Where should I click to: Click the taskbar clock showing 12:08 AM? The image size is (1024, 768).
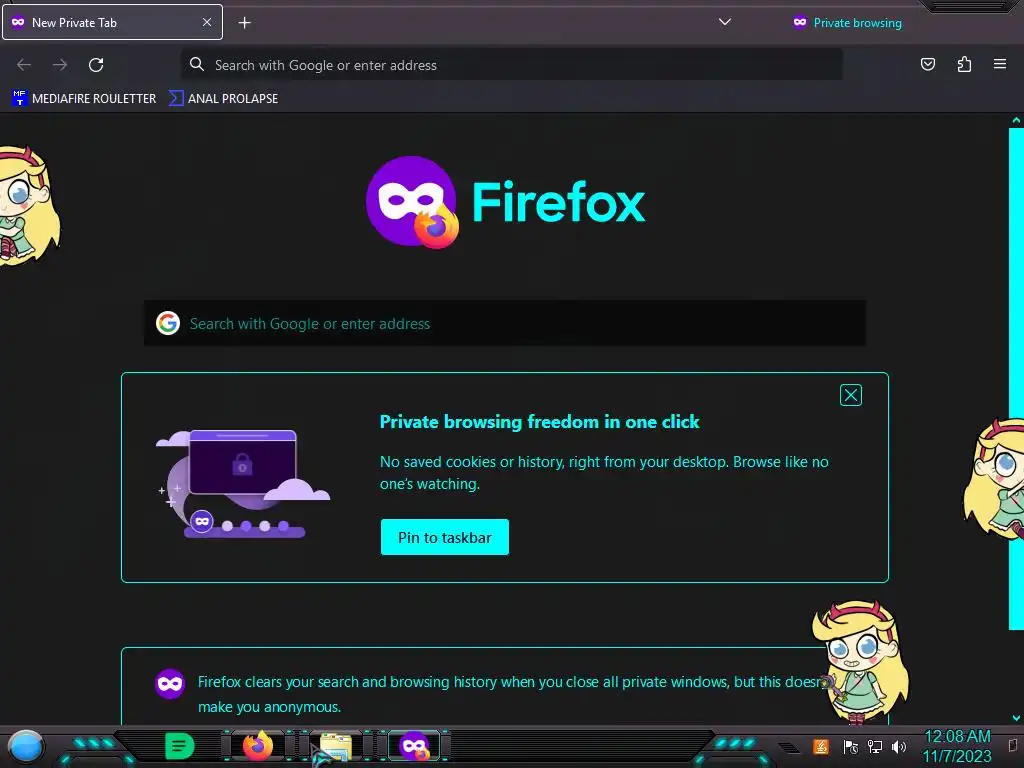[957, 746]
